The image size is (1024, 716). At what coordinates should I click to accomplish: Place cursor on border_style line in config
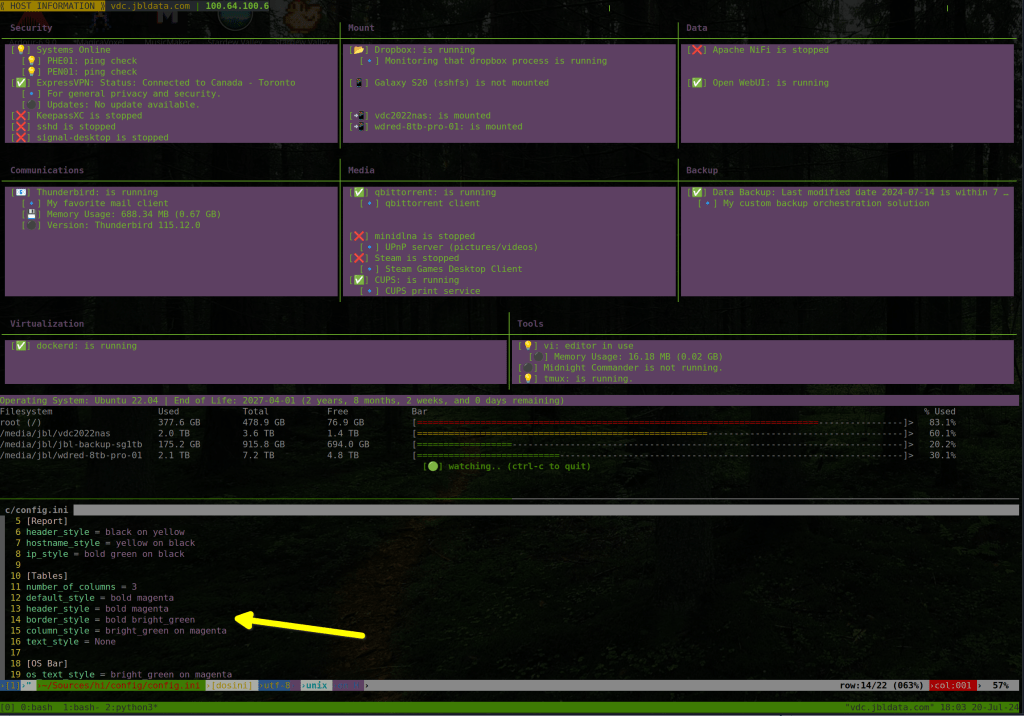110,620
